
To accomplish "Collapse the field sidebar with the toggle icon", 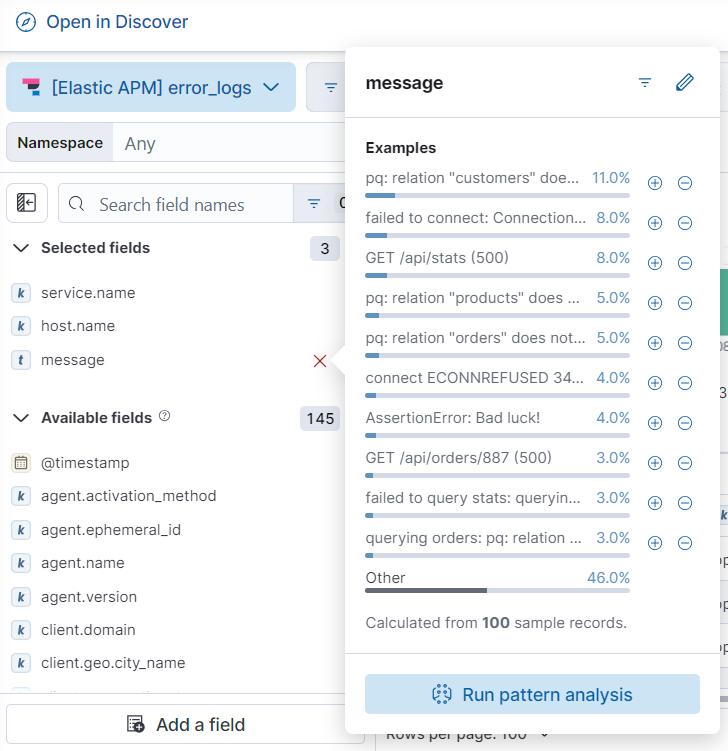I will 27,204.
